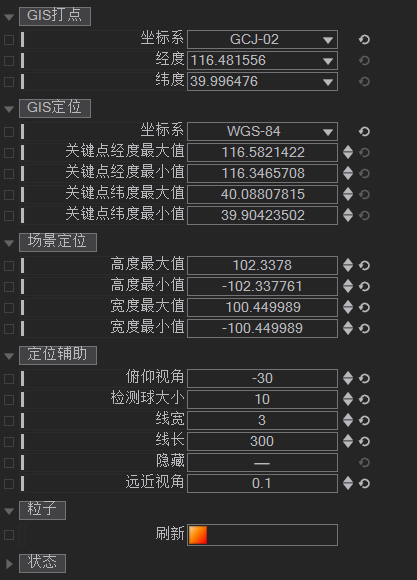Viewport: 417px width, 580px height.
Task: Reset the 宽度最小值 field
Action: [364, 328]
